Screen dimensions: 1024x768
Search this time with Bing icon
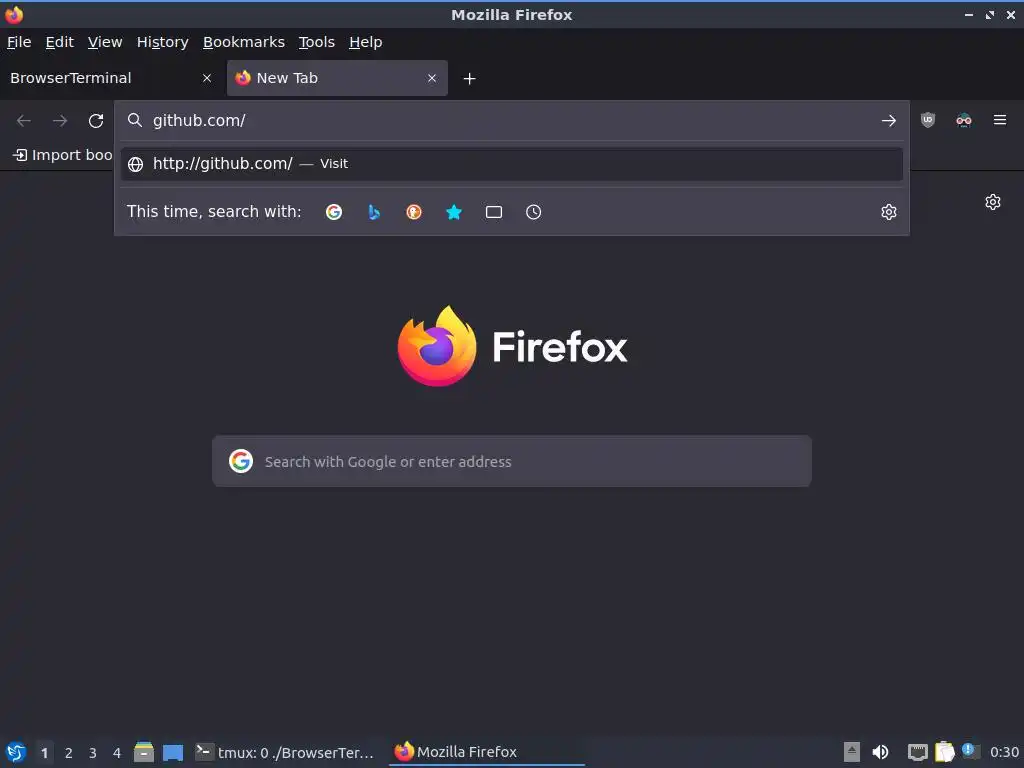(x=374, y=212)
